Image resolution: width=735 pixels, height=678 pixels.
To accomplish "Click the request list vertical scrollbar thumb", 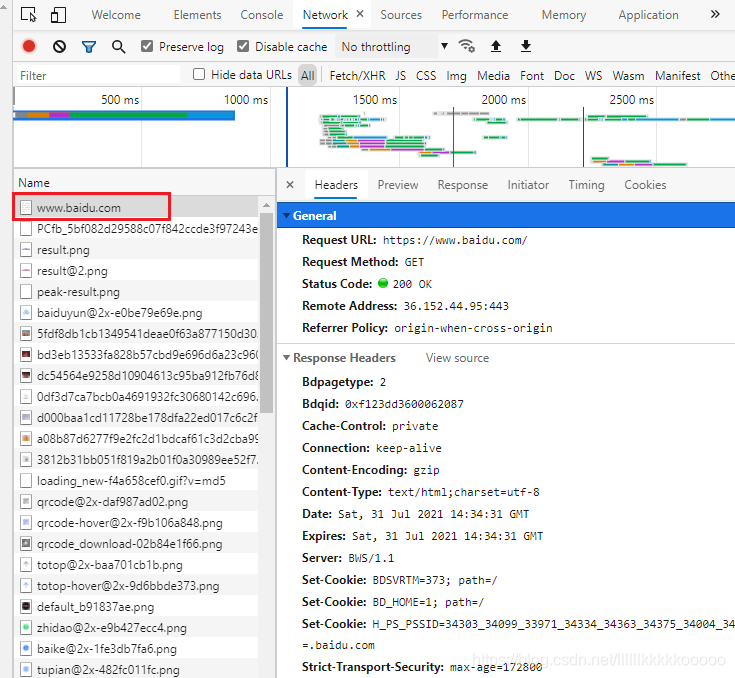I will coord(266,313).
